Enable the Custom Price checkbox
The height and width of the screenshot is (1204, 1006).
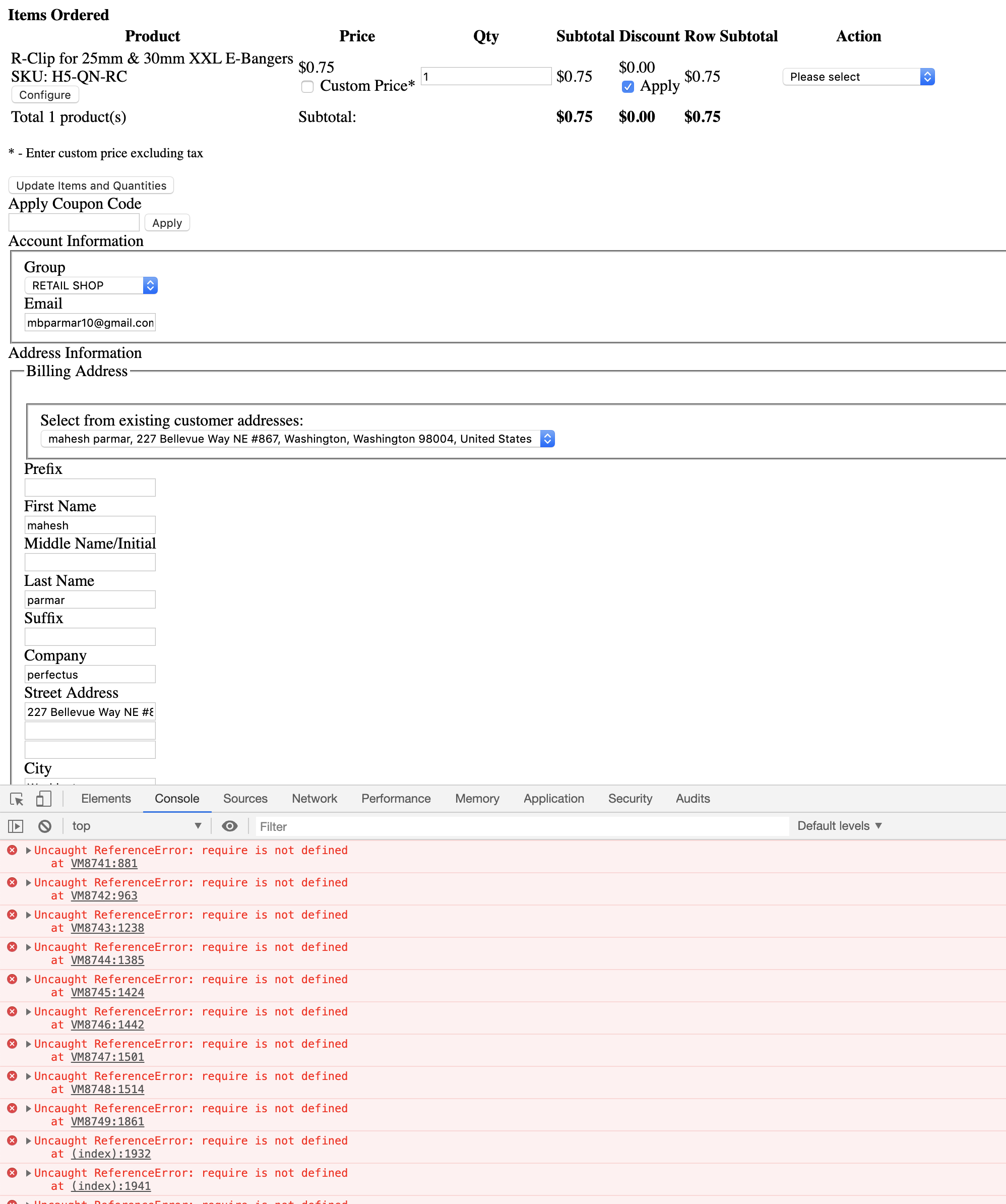click(x=307, y=87)
